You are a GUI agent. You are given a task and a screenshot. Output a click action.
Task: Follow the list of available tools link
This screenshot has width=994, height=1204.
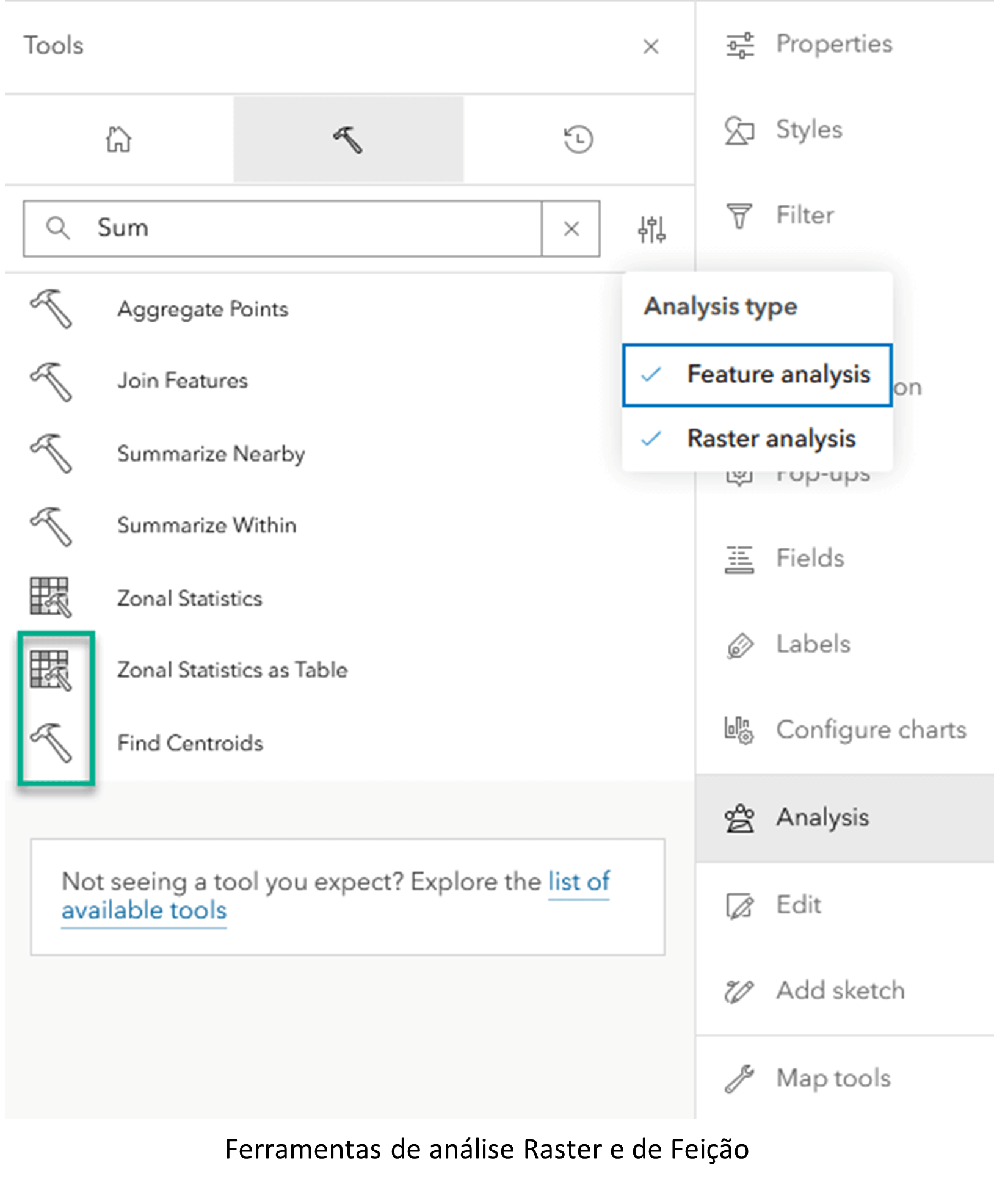pos(578,882)
